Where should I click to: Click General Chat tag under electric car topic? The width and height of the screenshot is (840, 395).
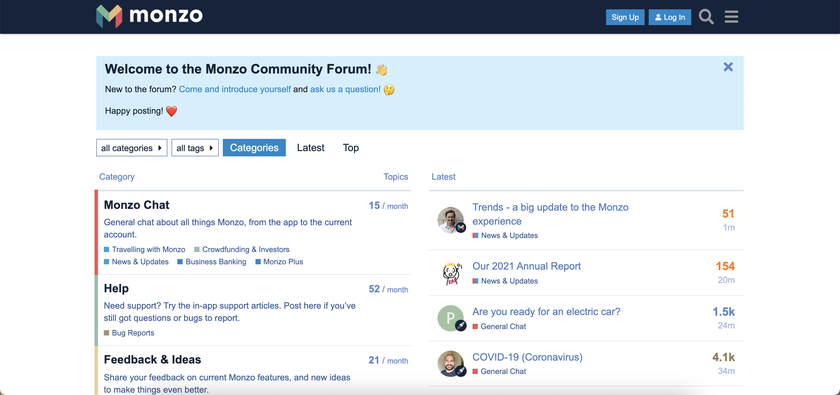(499, 326)
